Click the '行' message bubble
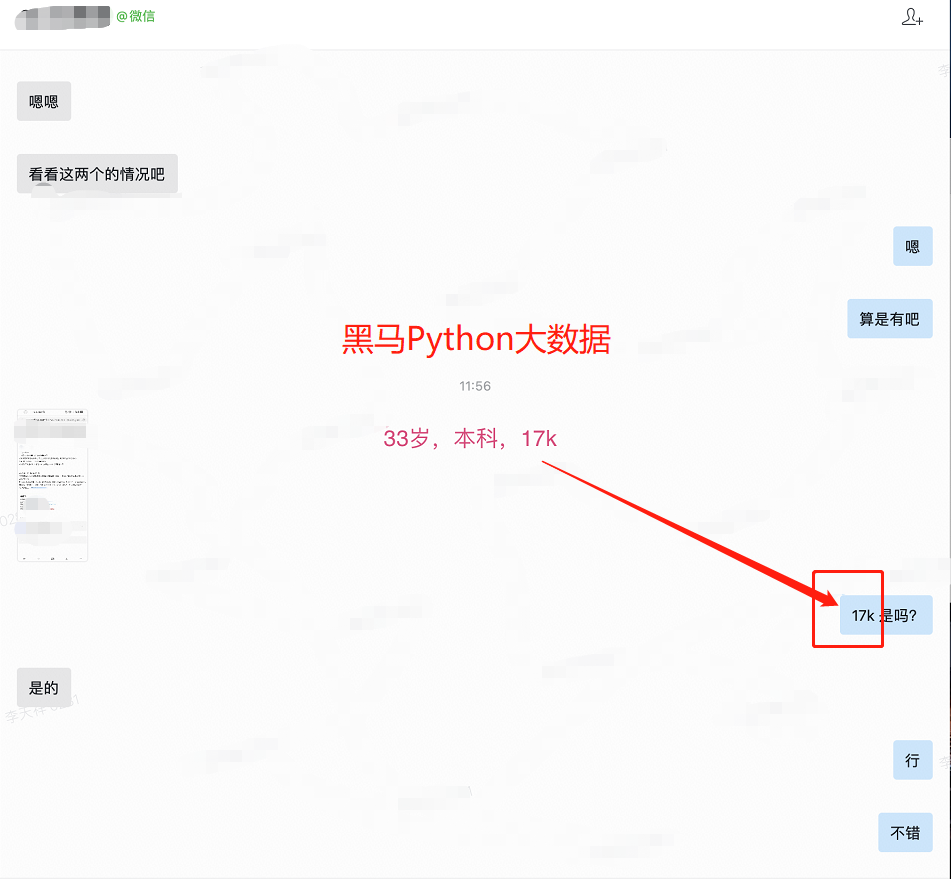The width and height of the screenshot is (951, 879). (x=912, y=760)
